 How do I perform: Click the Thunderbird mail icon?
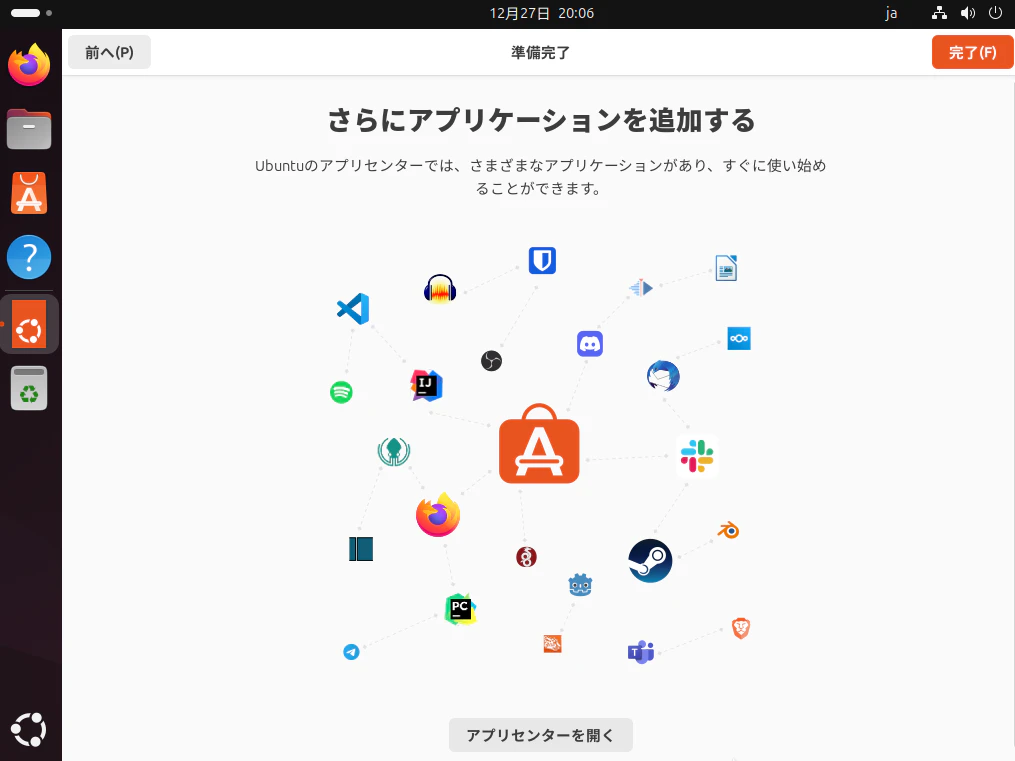(664, 376)
